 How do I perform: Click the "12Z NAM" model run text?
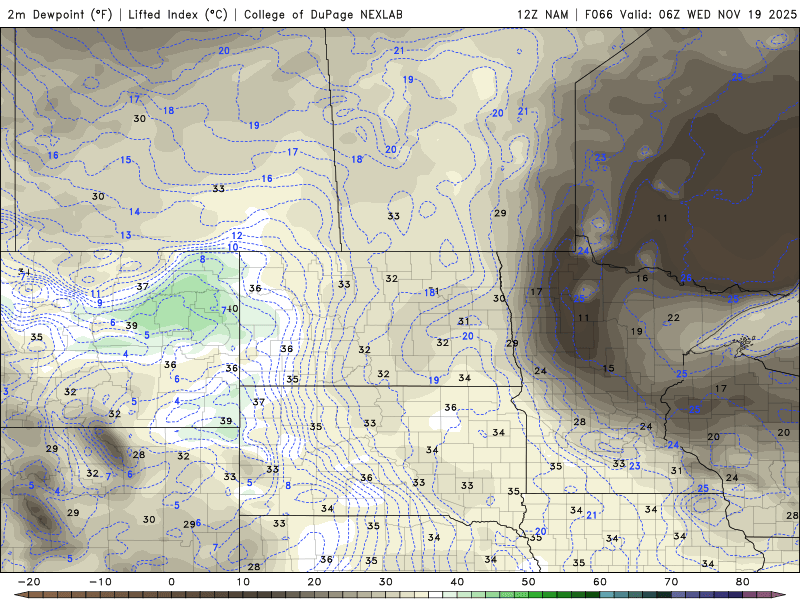click(x=542, y=14)
